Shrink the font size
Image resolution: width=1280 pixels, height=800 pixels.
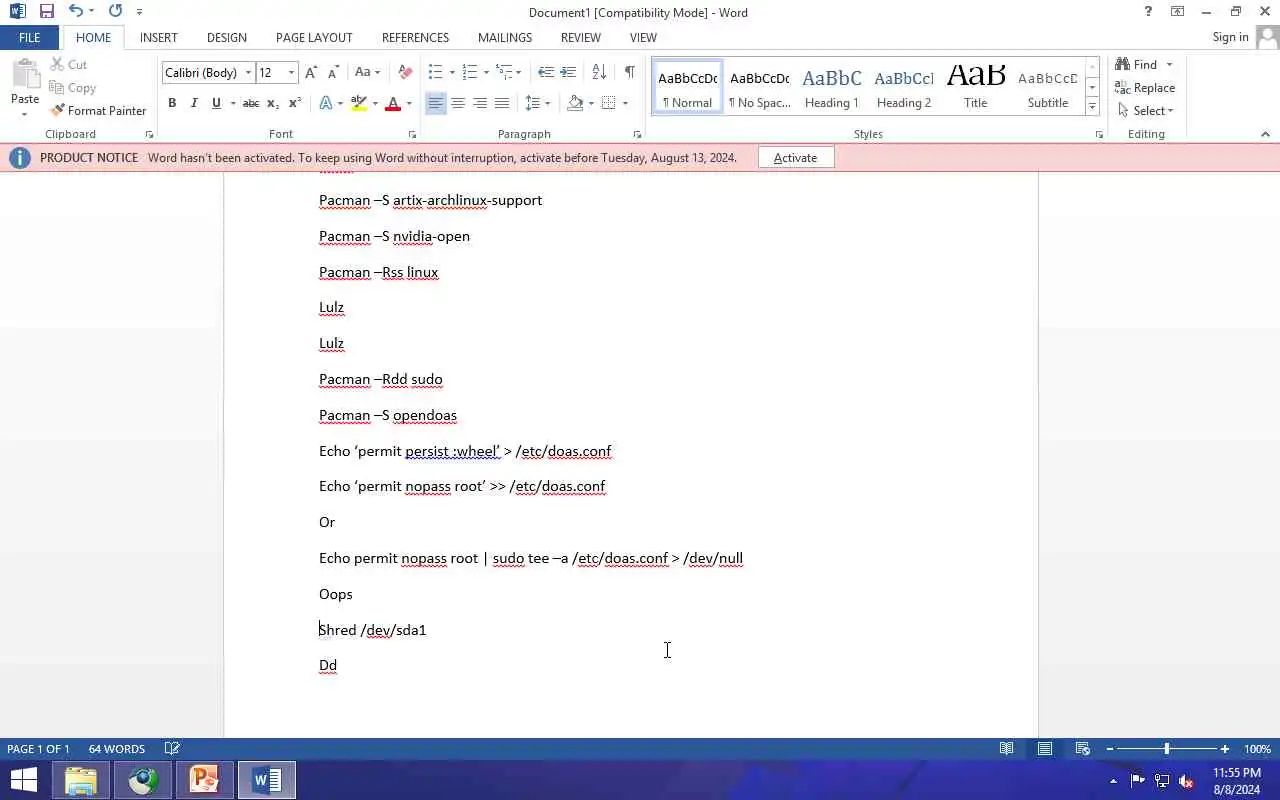tap(333, 72)
